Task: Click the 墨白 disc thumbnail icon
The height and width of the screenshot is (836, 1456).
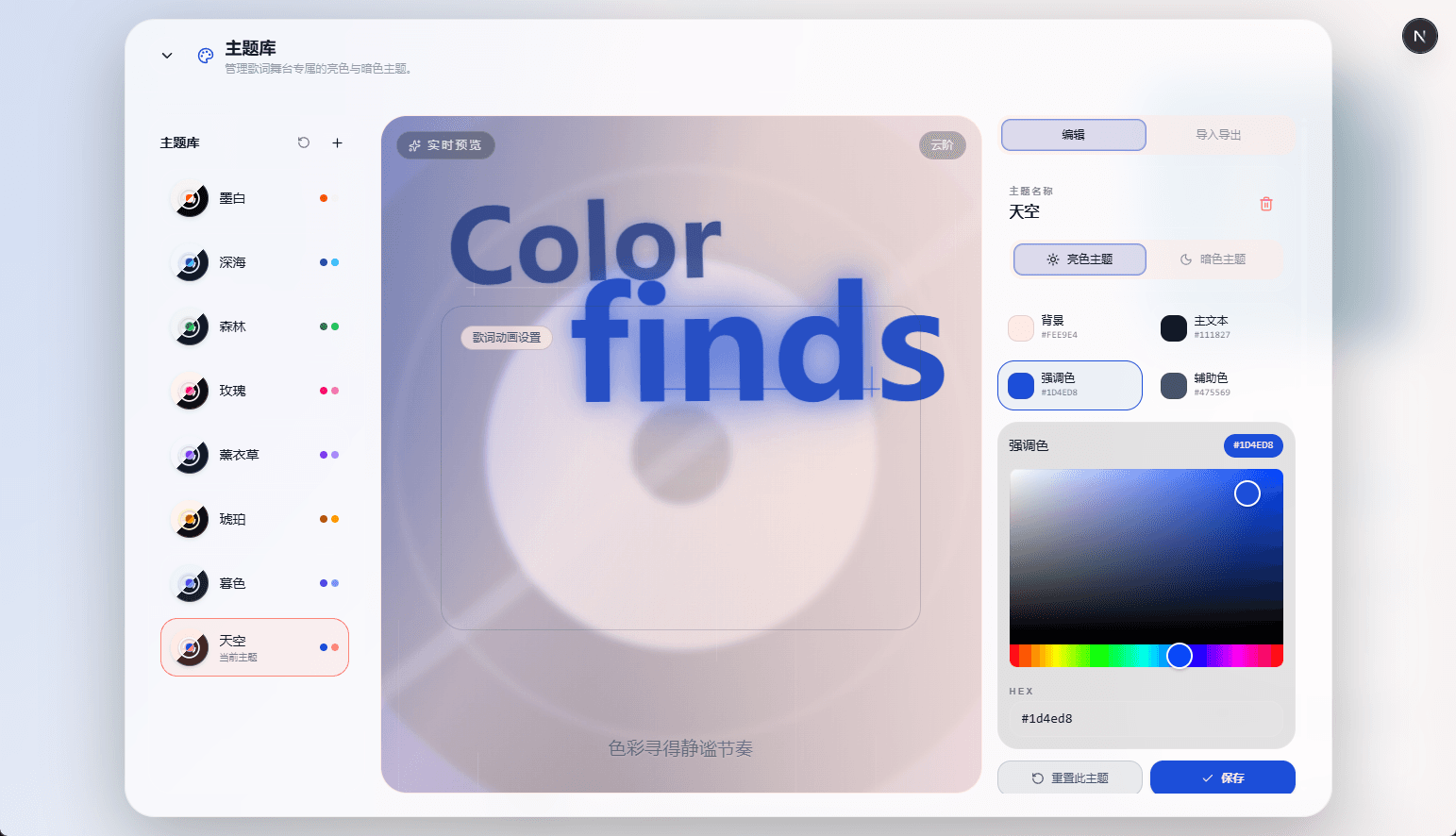Action: click(x=190, y=198)
